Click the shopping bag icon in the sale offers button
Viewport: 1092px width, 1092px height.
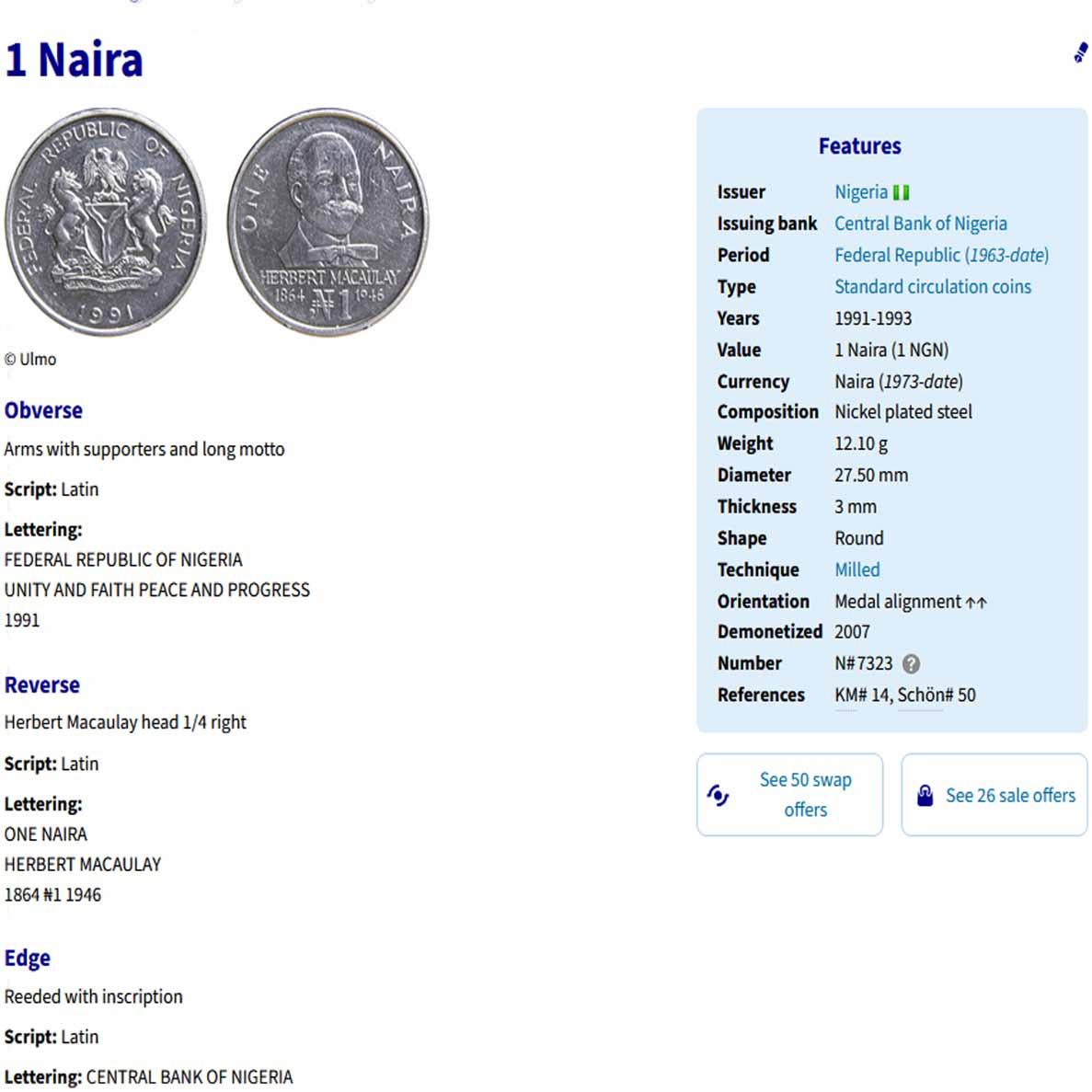click(925, 796)
